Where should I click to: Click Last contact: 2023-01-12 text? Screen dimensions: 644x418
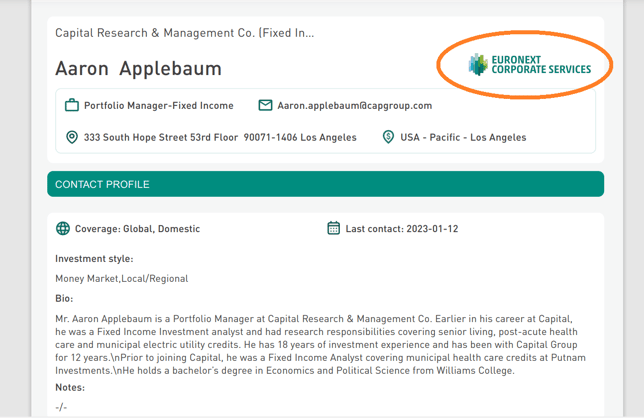402,229
